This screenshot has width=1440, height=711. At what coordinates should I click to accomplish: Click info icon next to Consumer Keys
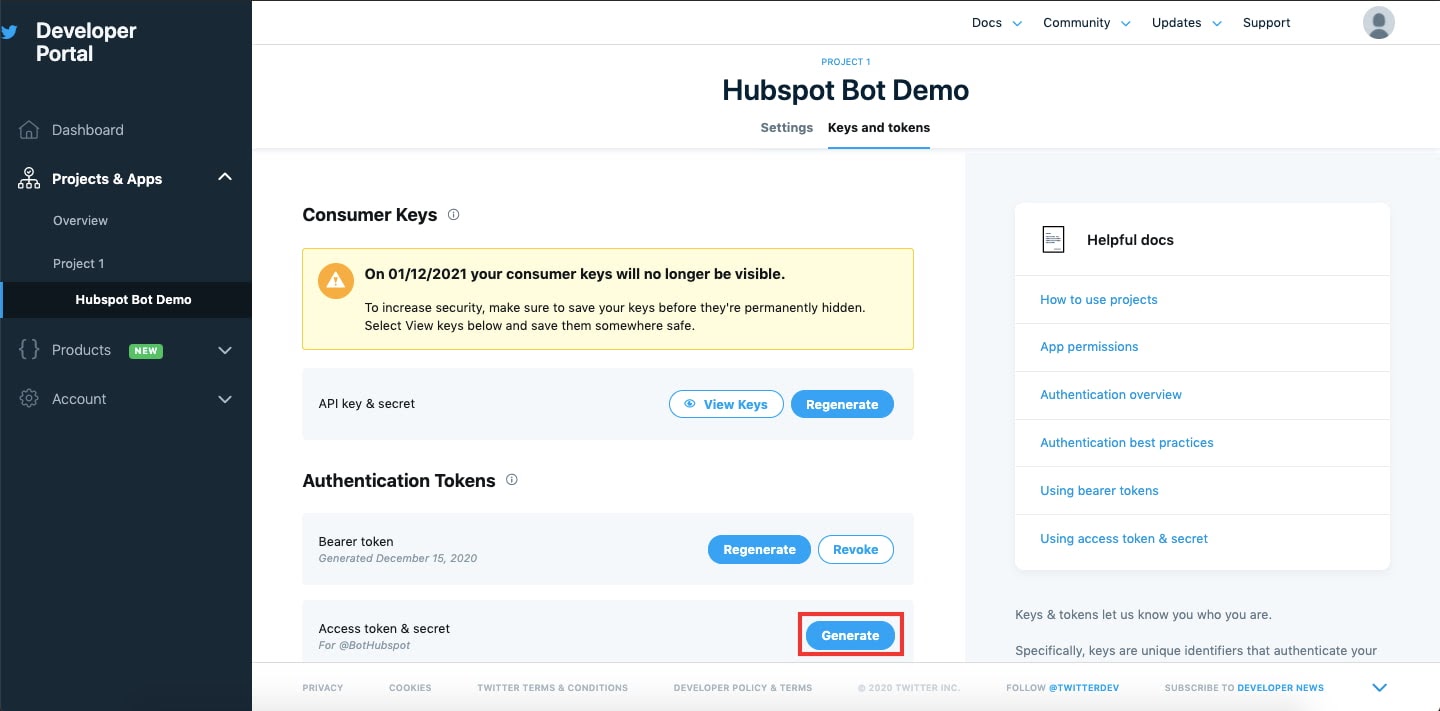453,214
